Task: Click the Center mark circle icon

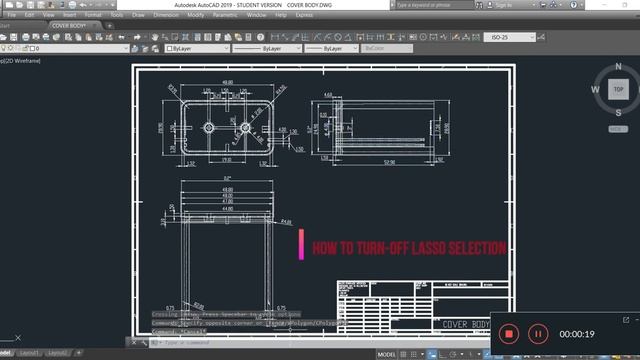Action: (x=423, y=38)
